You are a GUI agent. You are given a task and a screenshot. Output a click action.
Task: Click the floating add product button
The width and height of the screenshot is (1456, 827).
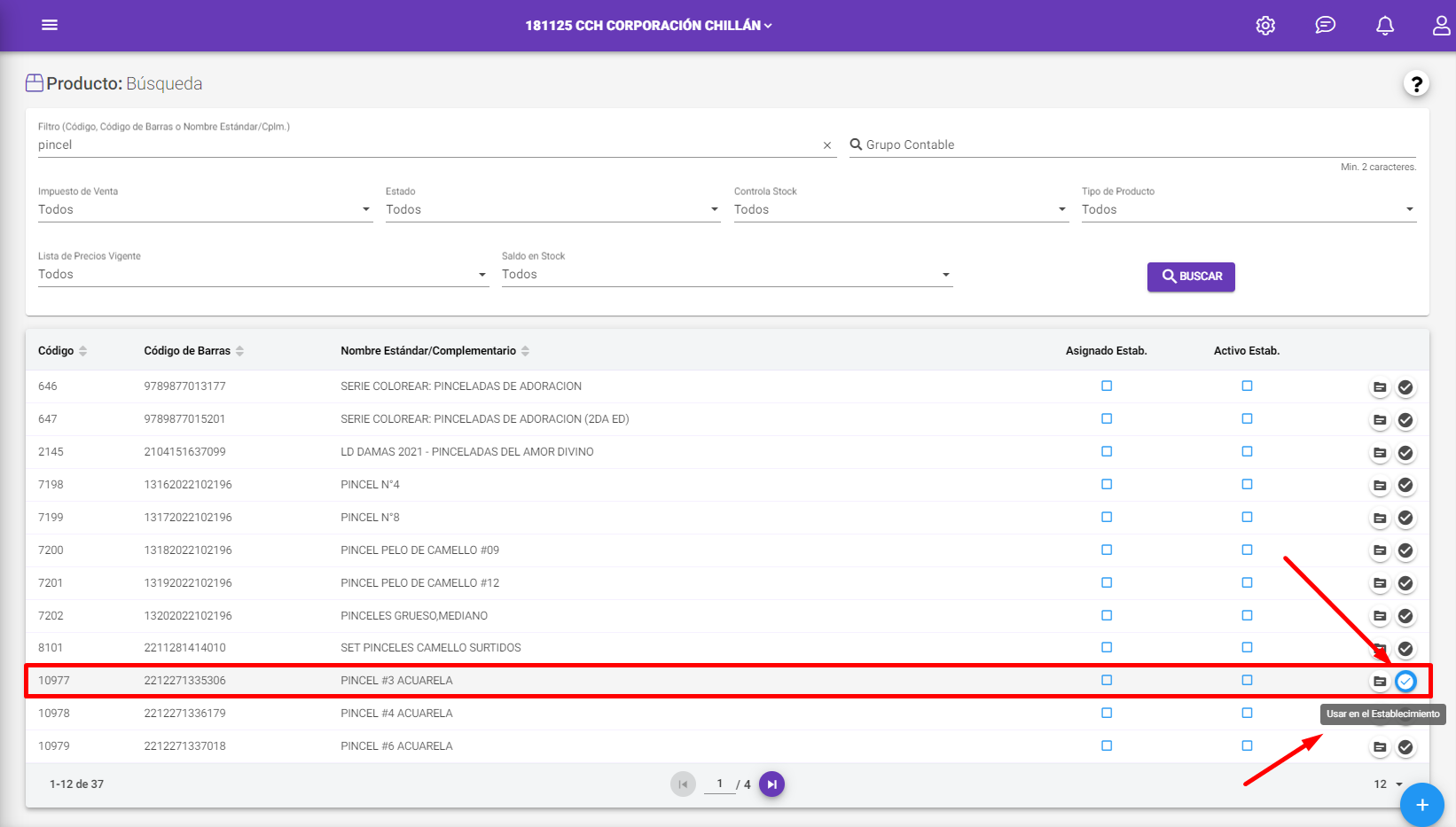[x=1421, y=805]
